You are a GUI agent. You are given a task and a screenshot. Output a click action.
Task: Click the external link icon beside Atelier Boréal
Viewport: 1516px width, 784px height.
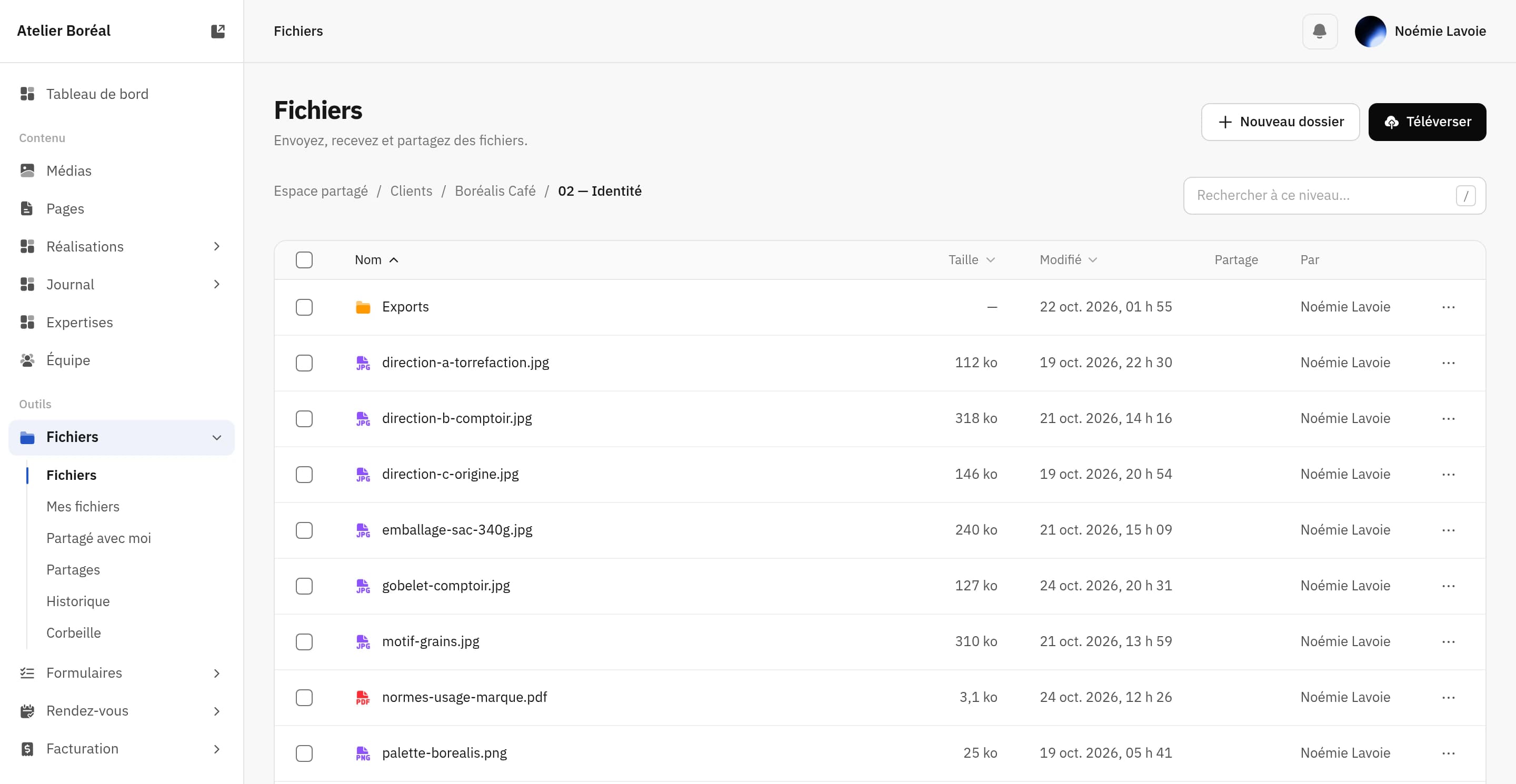click(x=218, y=31)
